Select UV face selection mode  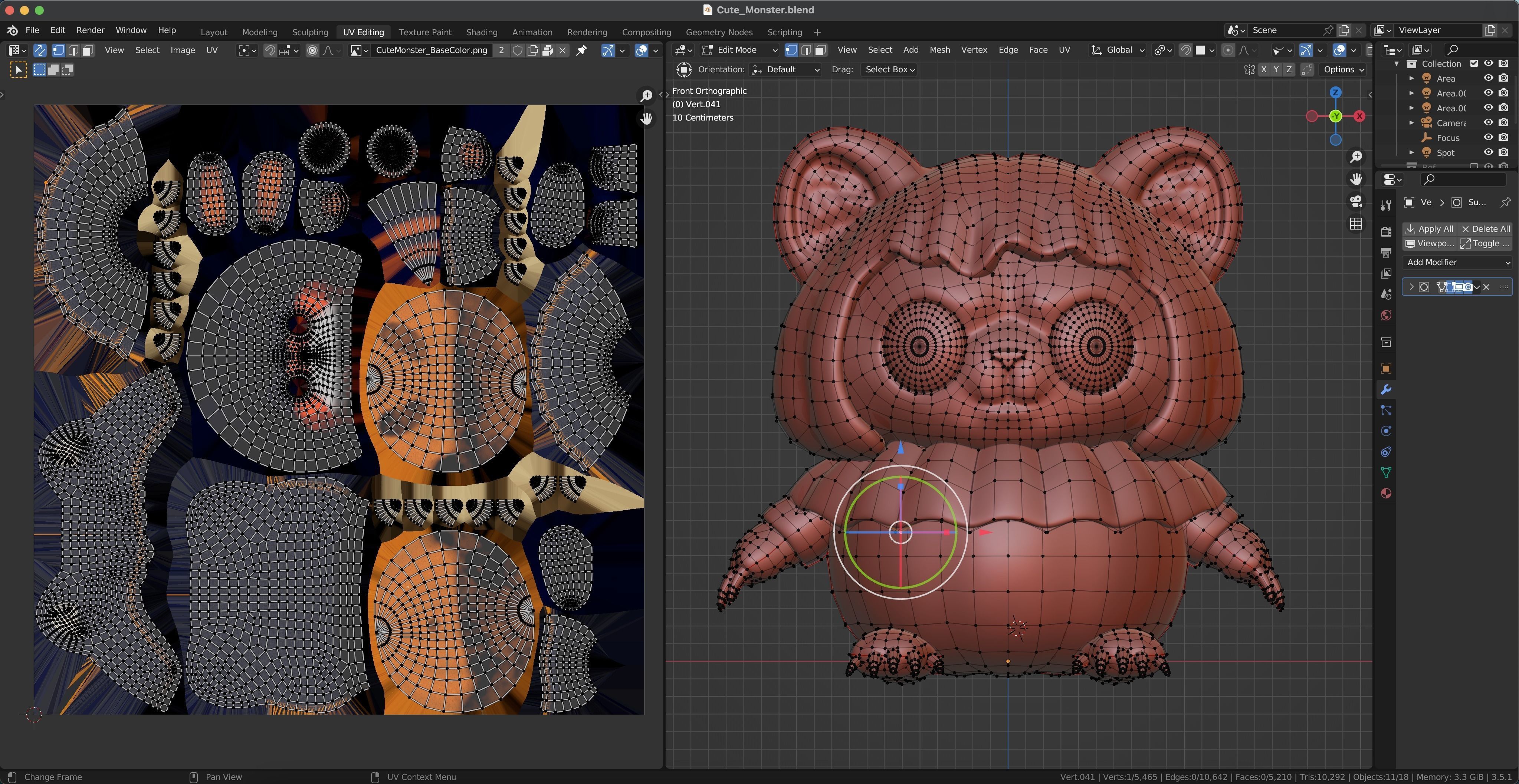(x=88, y=50)
